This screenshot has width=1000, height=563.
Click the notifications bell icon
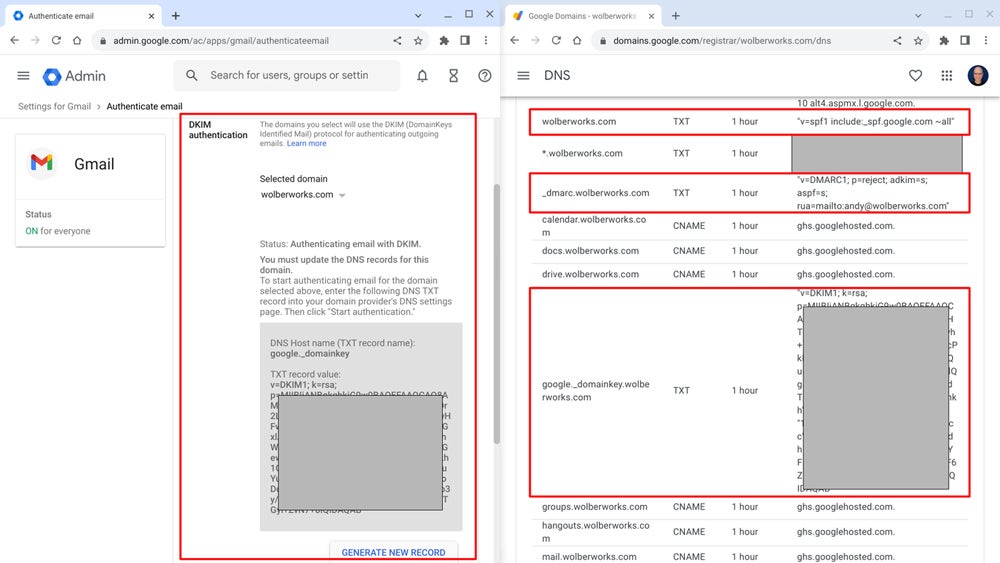pyautogui.click(x=422, y=76)
